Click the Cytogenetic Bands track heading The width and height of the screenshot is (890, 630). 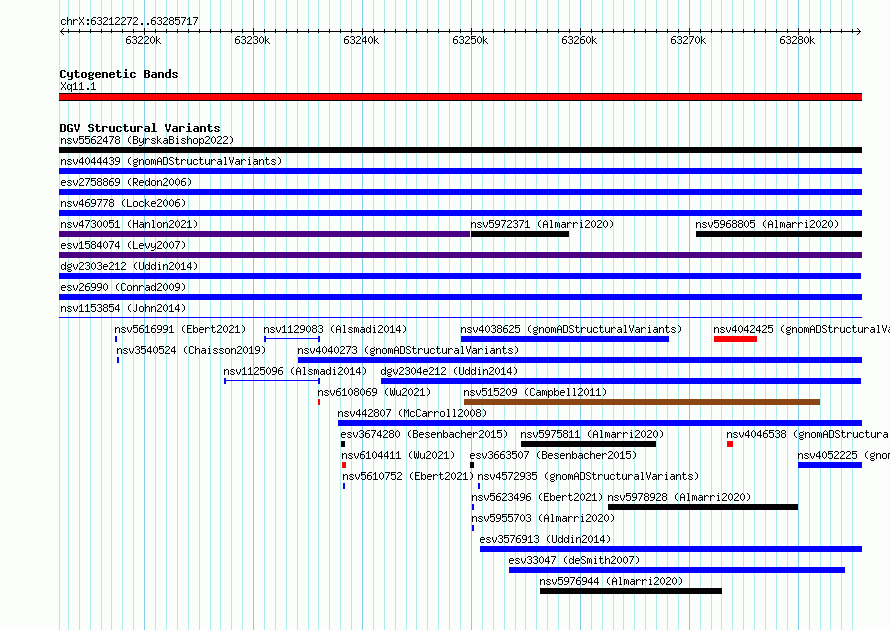coord(119,74)
